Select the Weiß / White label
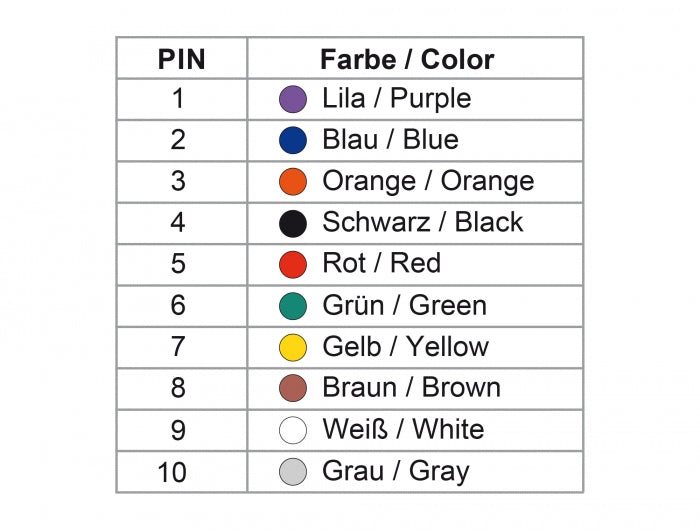Screen dimensions: 700x530 [402, 430]
